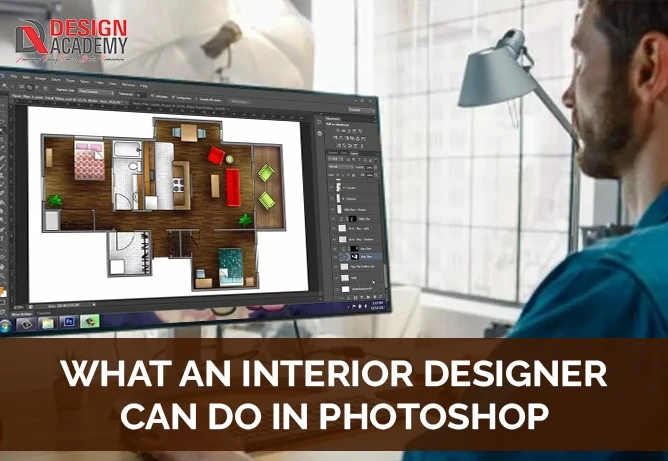Image resolution: width=668 pixels, height=461 pixels.
Task: Add a Hue/Saturation adjustment
Action: point(335,138)
